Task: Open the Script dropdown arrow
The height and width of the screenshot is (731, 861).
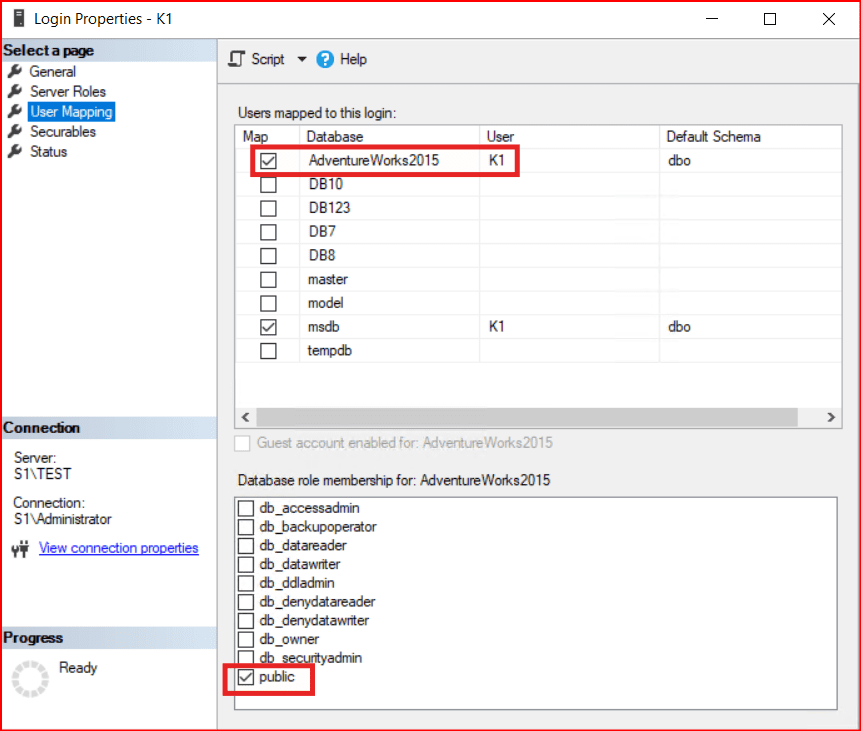Action: [302, 60]
